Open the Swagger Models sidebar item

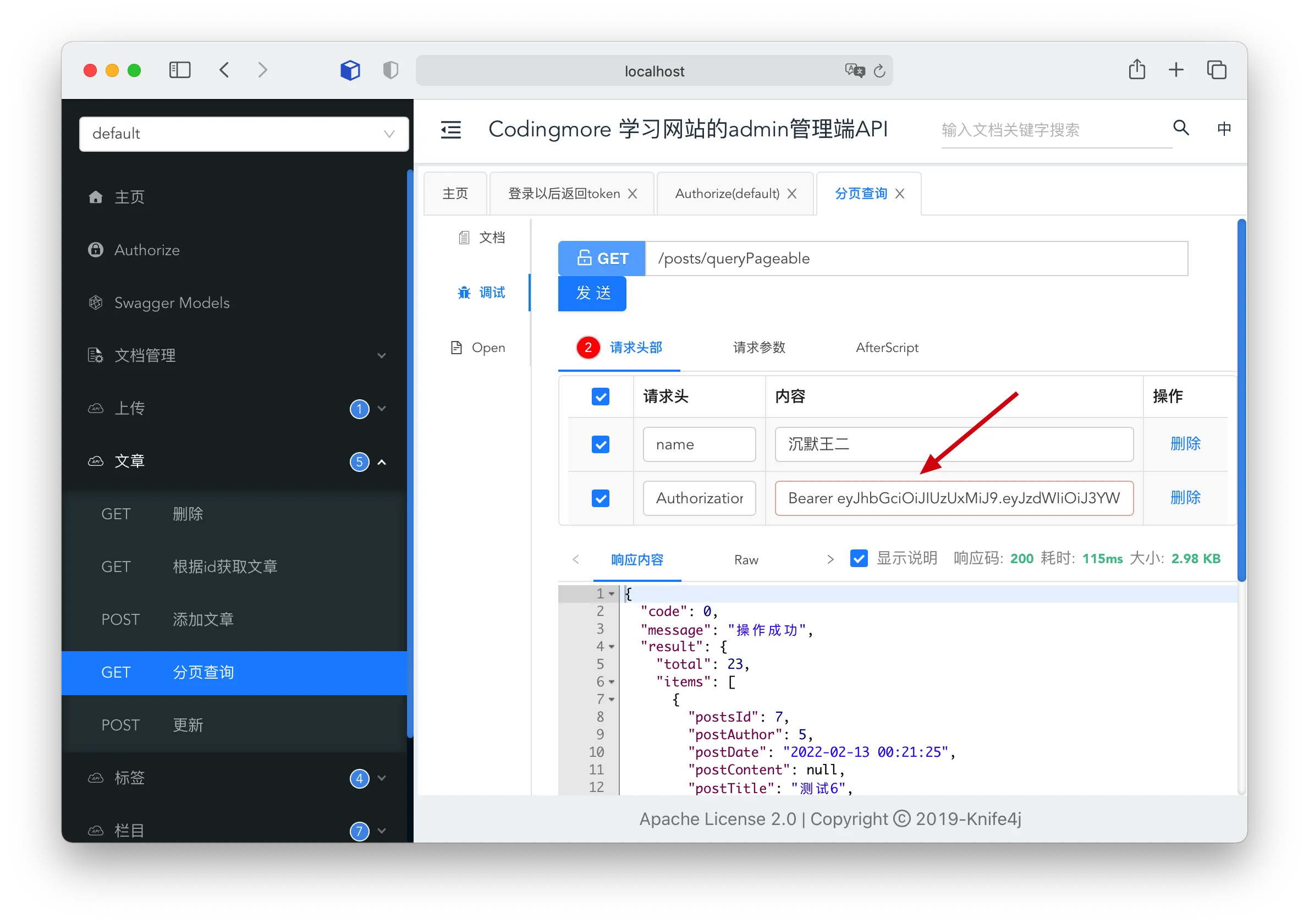(x=172, y=302)
